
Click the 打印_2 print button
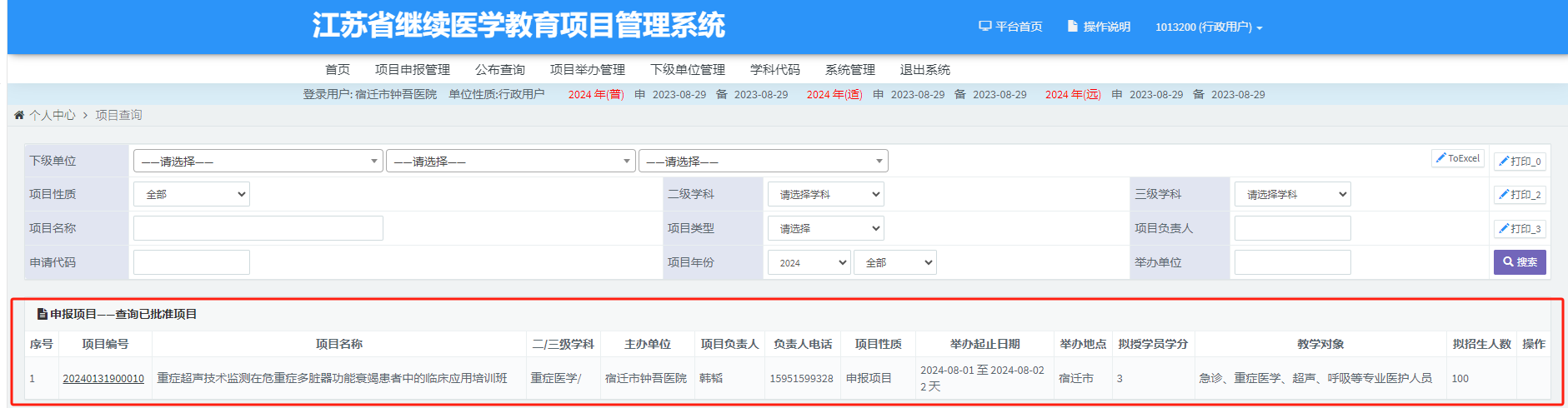tap(1520, 194)
